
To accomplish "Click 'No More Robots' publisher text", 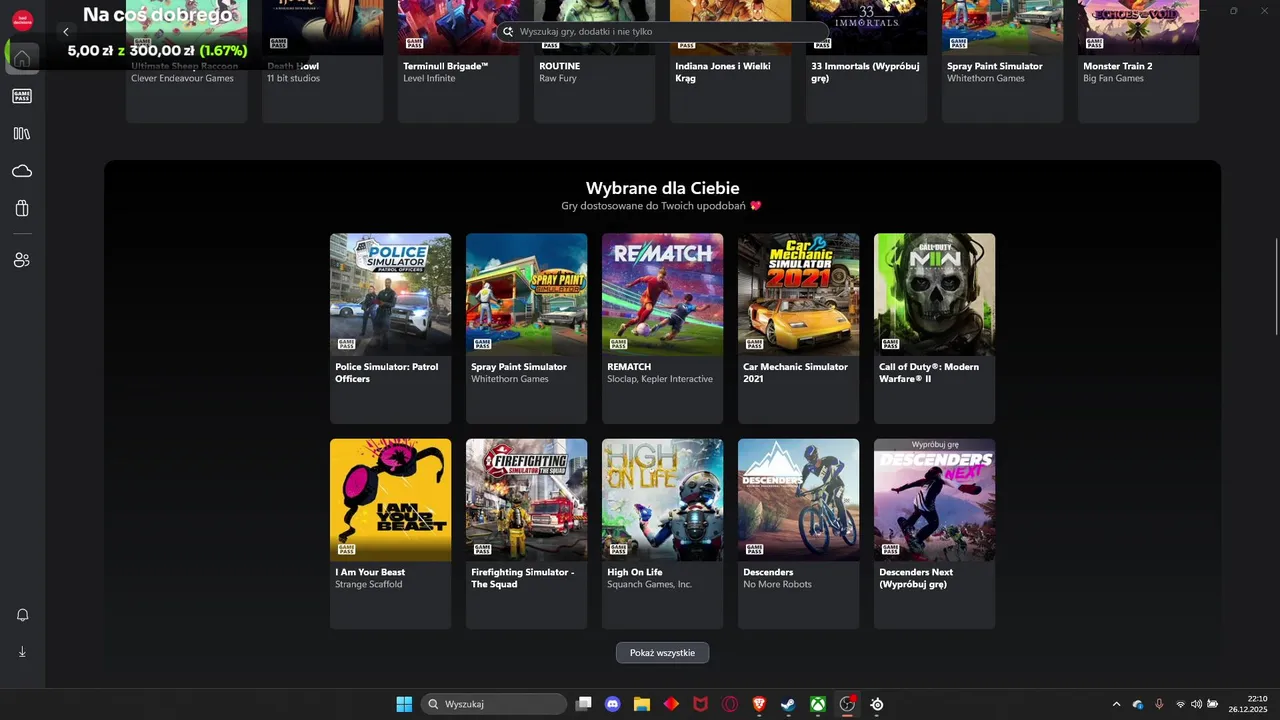I will [x=777, y=584].
